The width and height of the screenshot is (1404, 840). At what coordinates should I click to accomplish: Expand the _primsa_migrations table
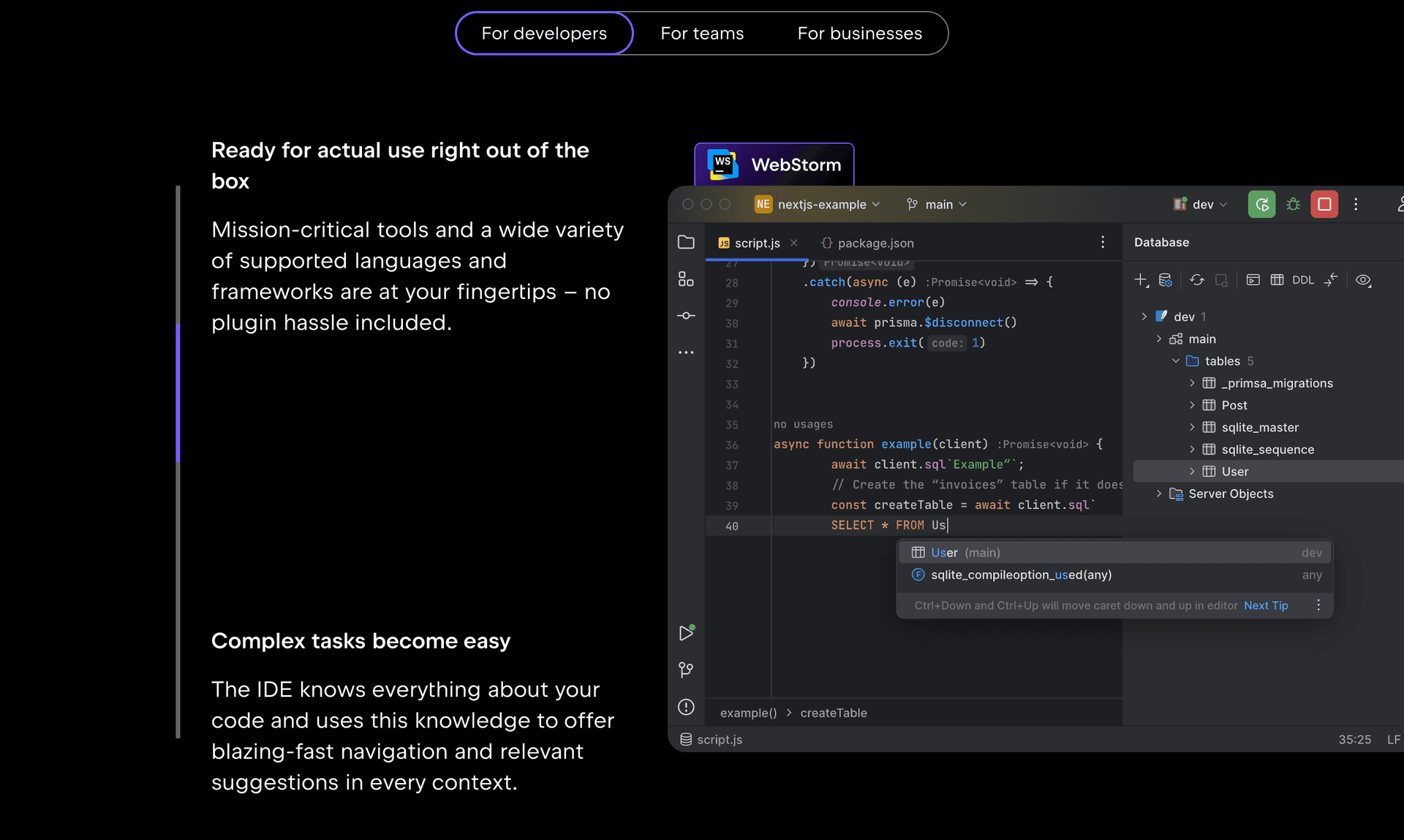[x=1192, y=383]
